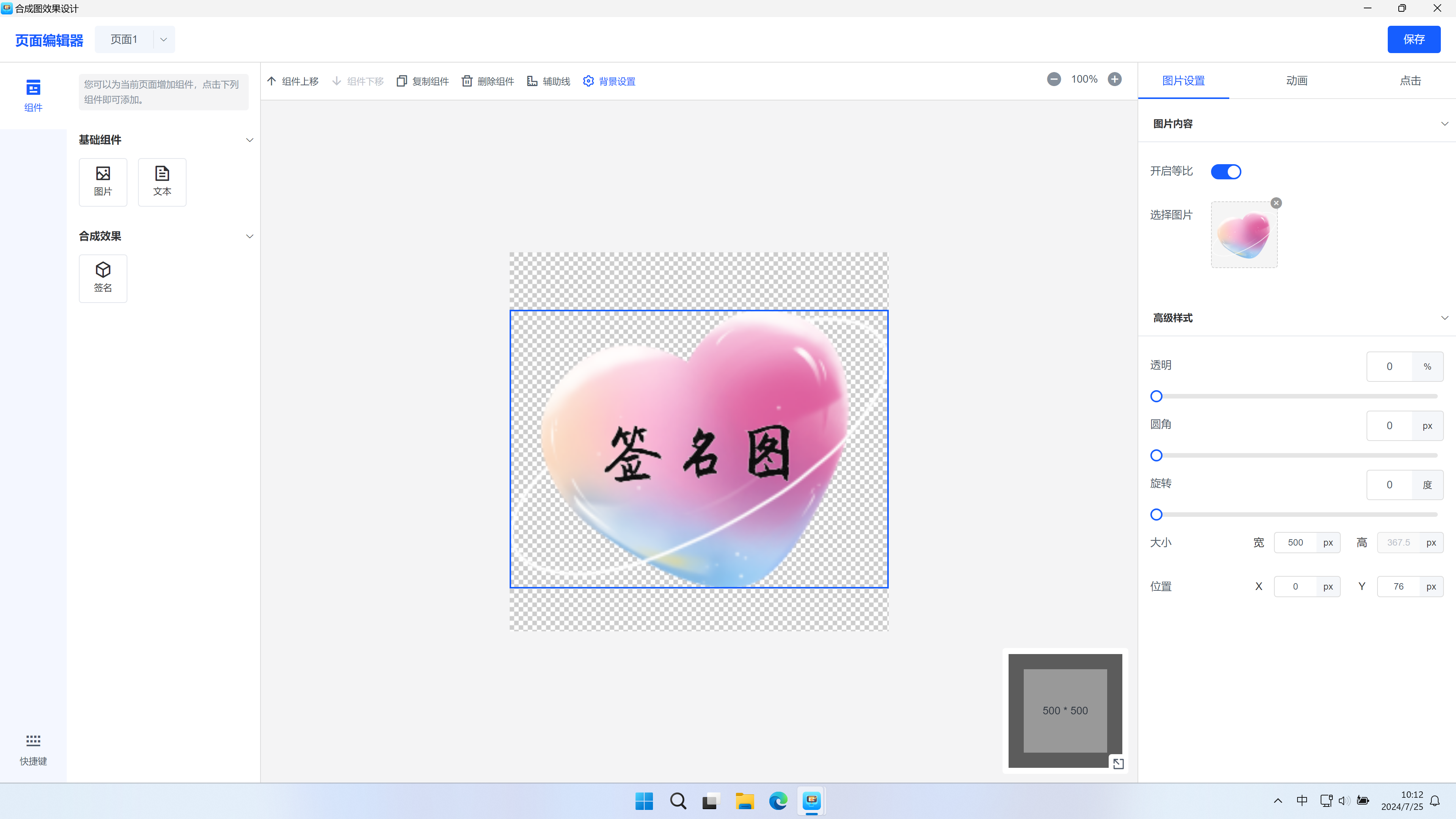Click the 保存 save button
Viewport: 1456px width, 819px height.
tap(1414, 39)
